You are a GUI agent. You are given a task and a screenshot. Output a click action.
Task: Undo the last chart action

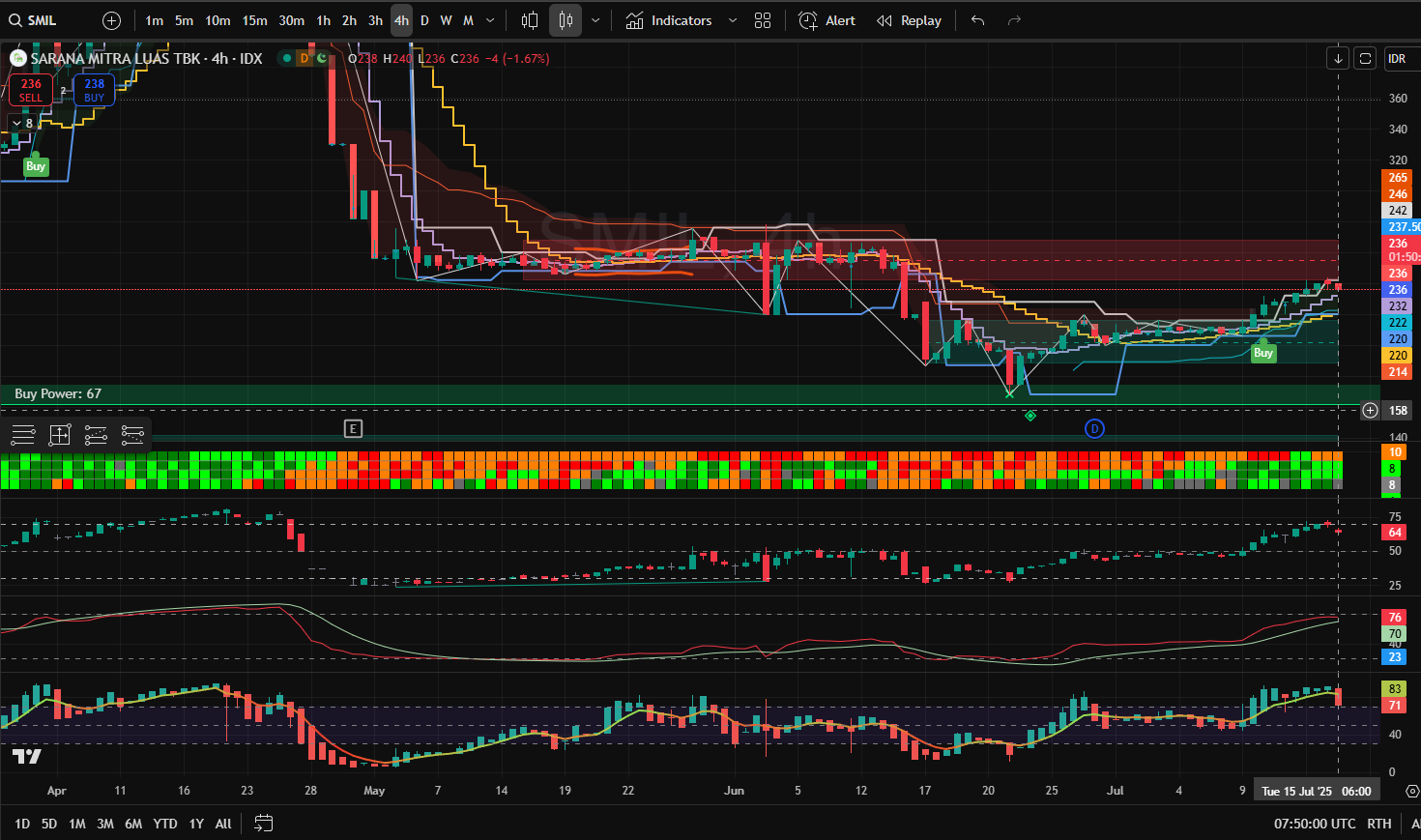pyautogui.click(x=978, y=20)
